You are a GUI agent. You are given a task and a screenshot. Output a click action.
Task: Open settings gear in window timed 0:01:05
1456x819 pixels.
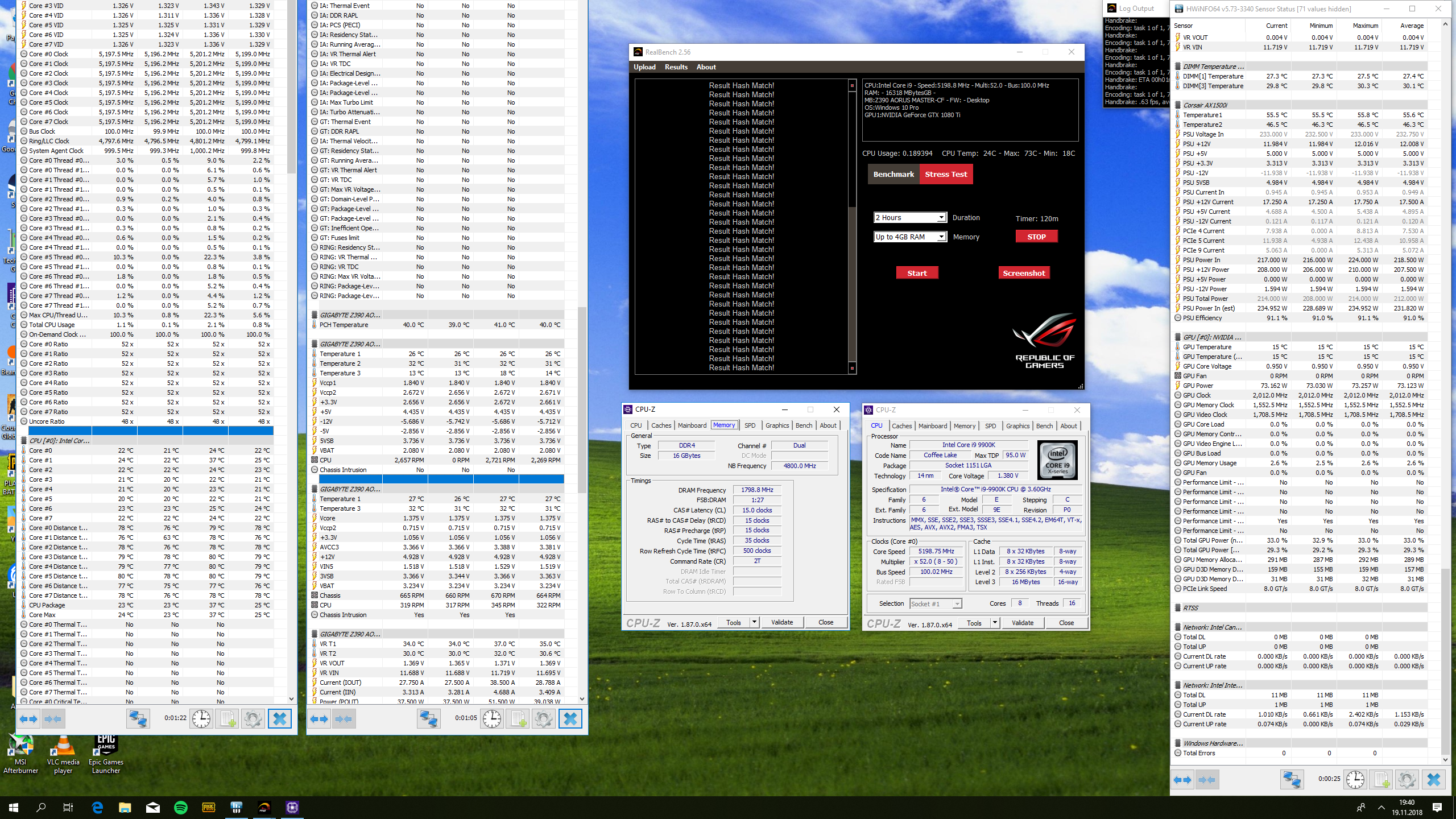tap(544, 719)
